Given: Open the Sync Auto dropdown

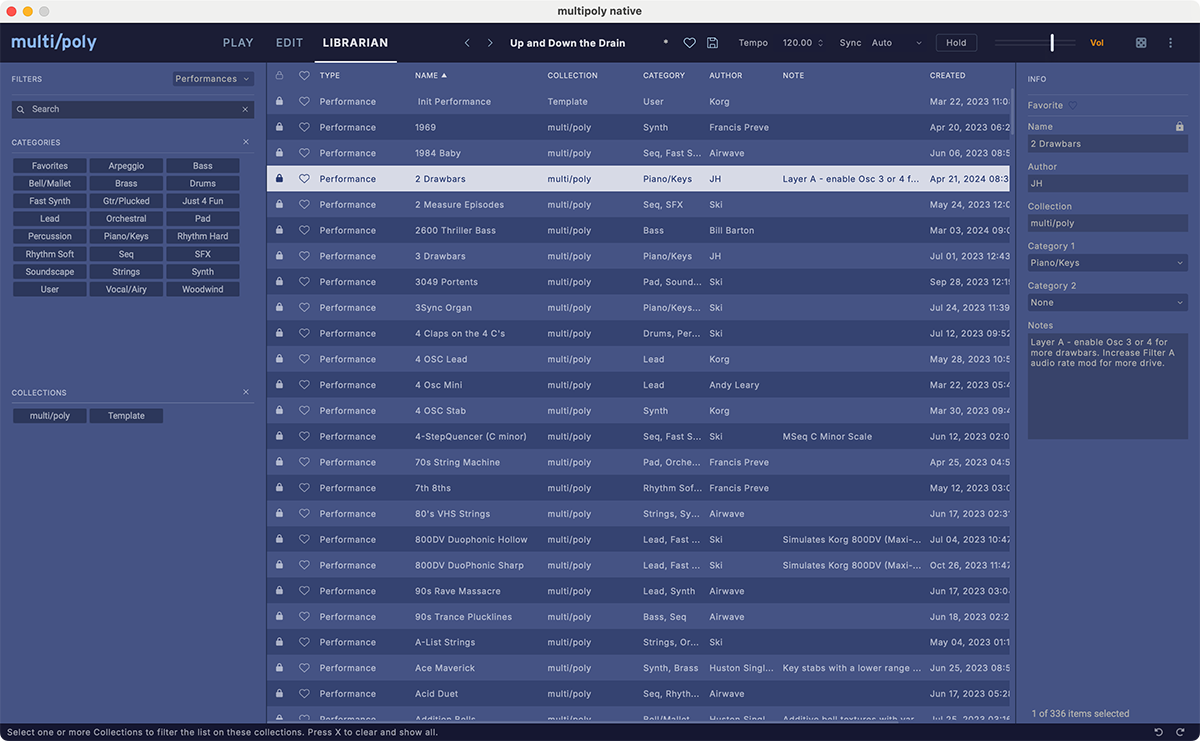Looking at the screenshot, I should click(896, 43).
